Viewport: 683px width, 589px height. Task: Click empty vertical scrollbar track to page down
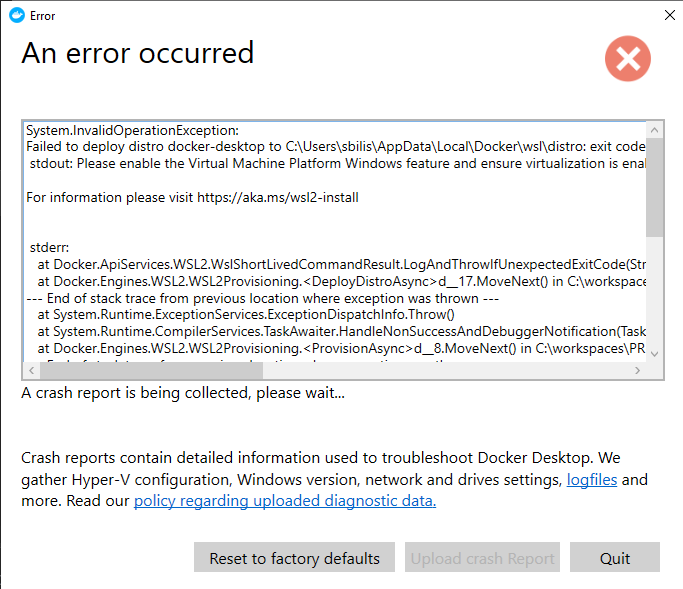click(x=654, y=292)
